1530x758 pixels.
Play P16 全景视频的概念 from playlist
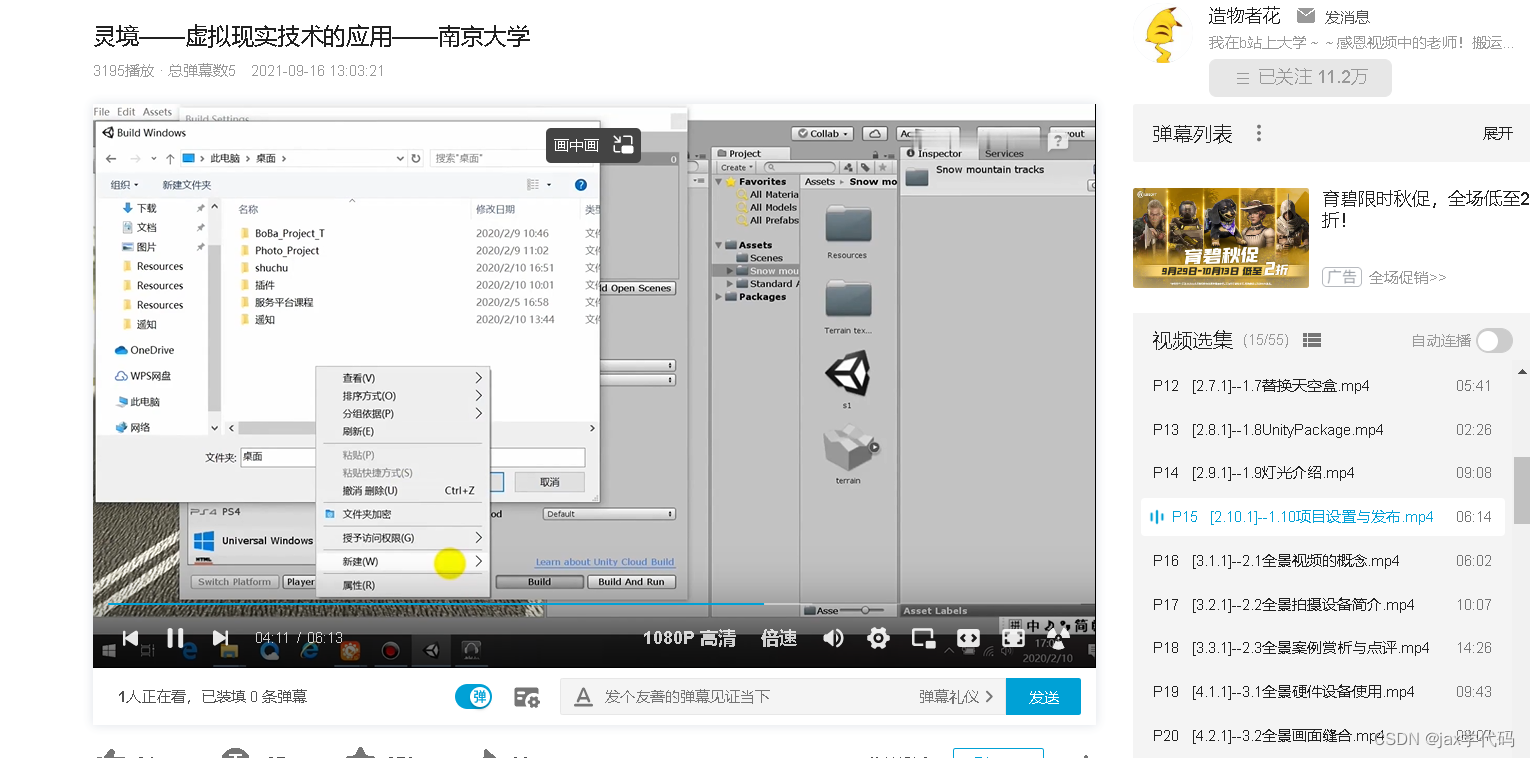pos(1323,561)
